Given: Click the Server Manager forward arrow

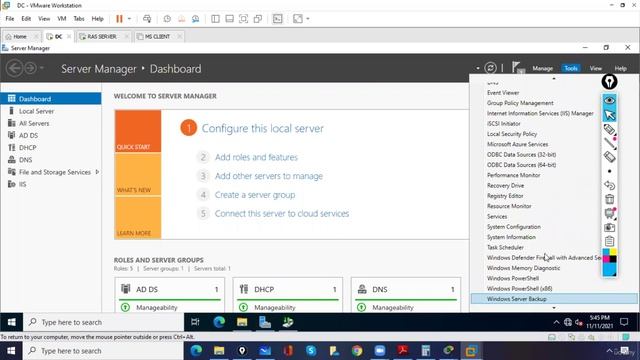Looking at the screenshot, I should pos(30,68).
